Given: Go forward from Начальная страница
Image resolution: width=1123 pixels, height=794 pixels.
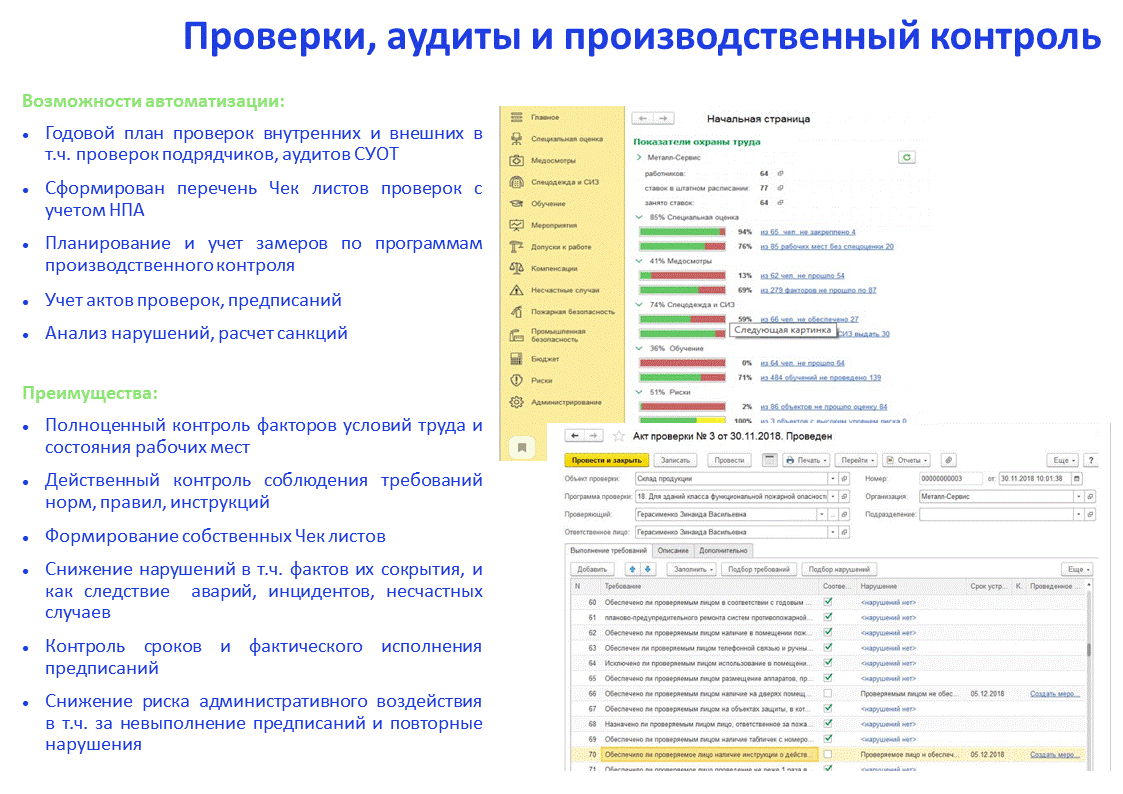Looking at the screenshot, I should [x=663, y=118].
